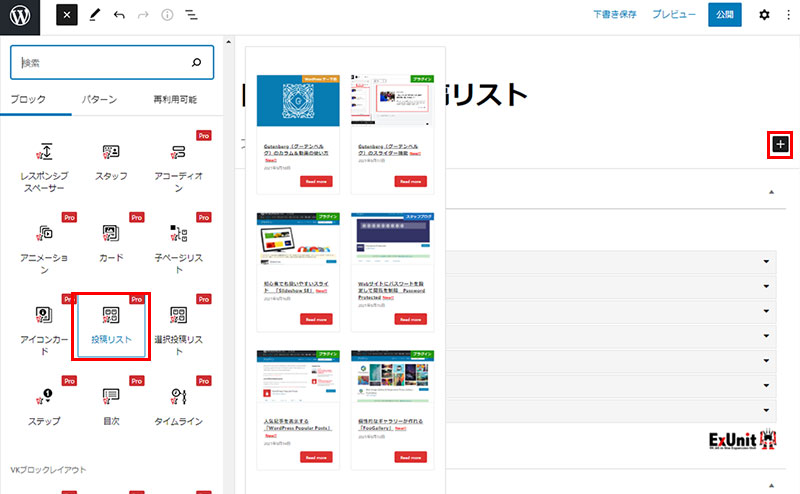Click the black plus add block button

[780, 144]
